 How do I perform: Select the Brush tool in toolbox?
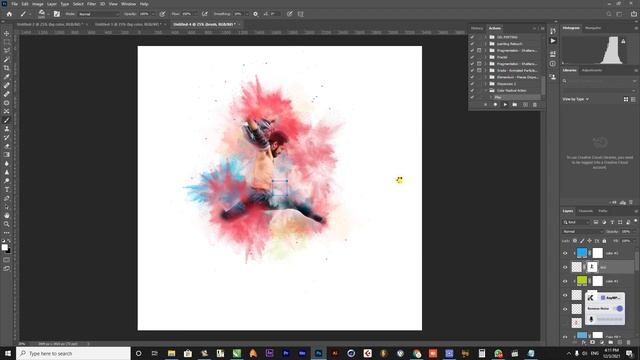click(x=7, y=120)
